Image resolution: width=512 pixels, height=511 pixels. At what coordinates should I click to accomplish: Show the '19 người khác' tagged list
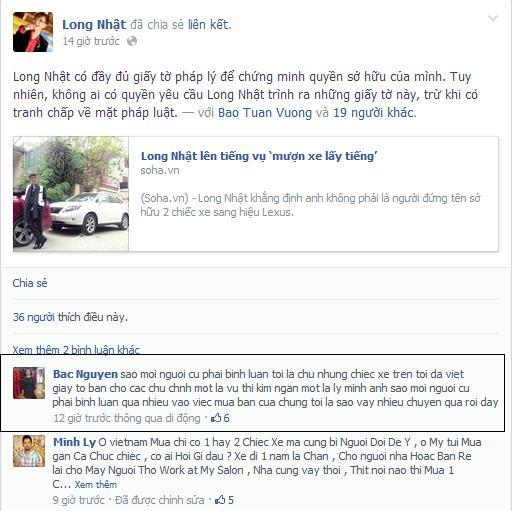tap(373, 113)
